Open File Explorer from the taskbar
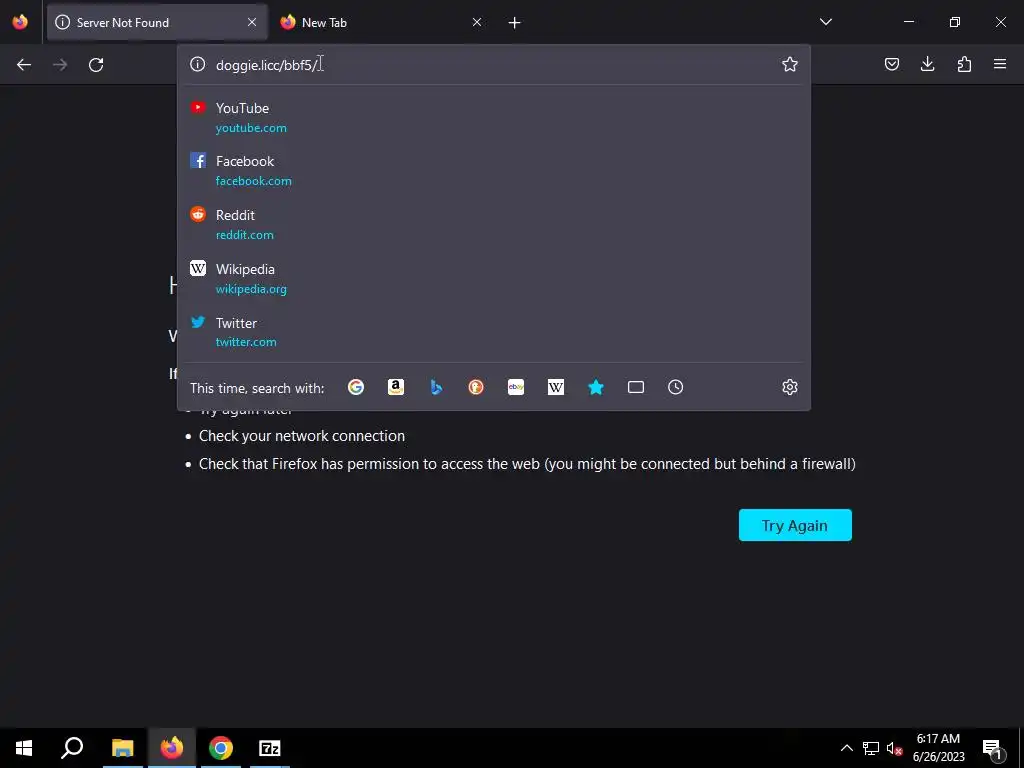The image size is (1024, 768). click(x=122, y=748)
